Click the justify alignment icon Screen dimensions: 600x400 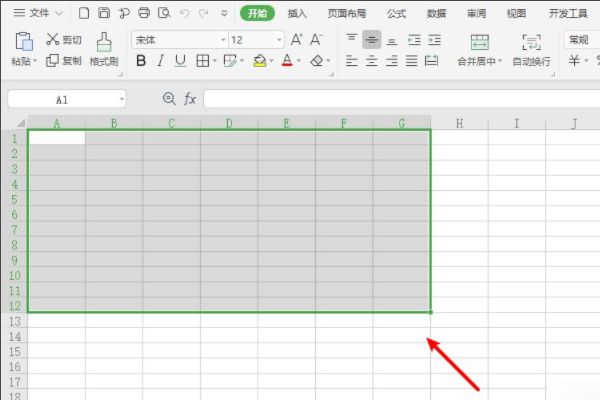[412, 60]
